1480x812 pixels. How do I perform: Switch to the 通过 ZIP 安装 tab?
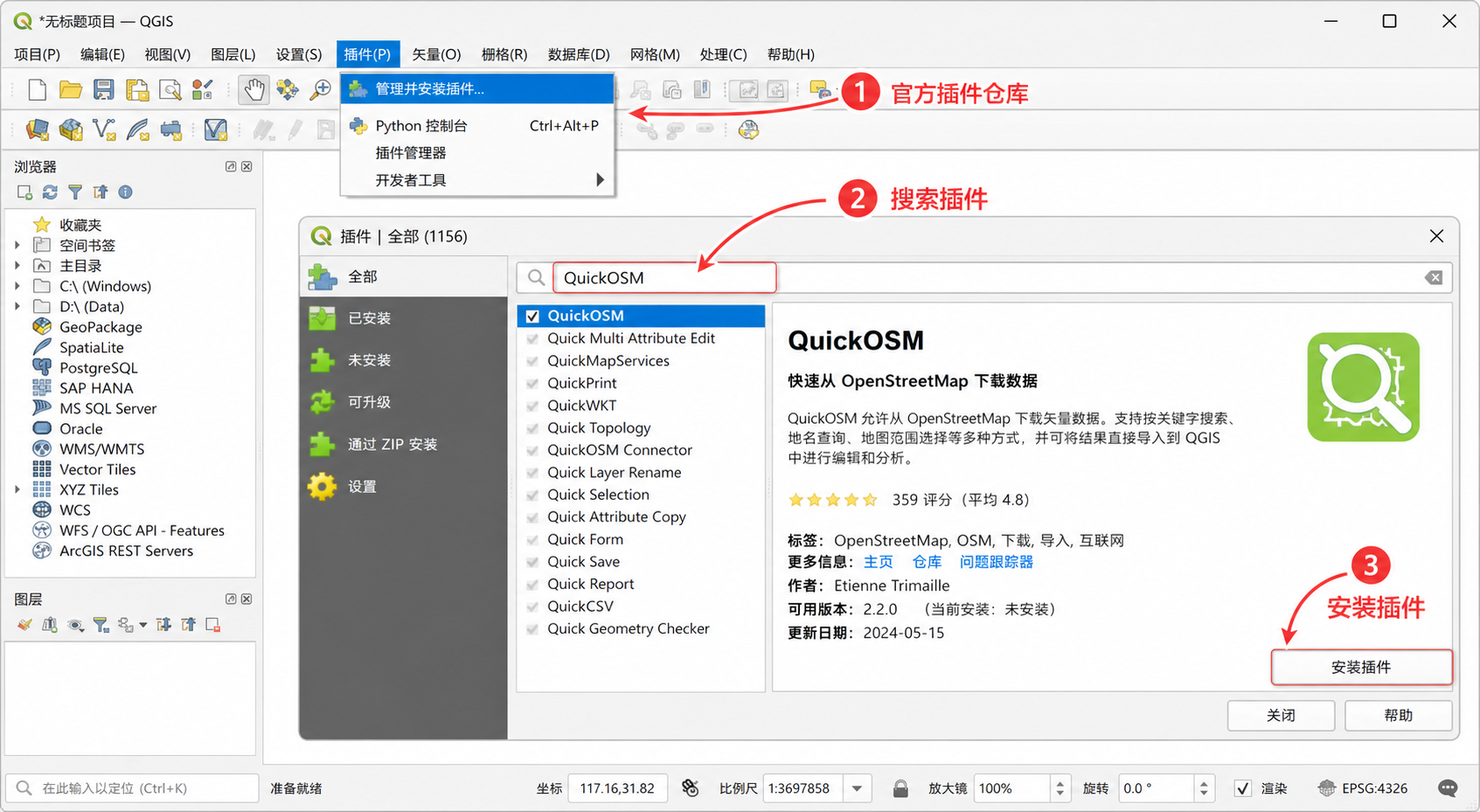pyautogui.click(x=403, y=444)
